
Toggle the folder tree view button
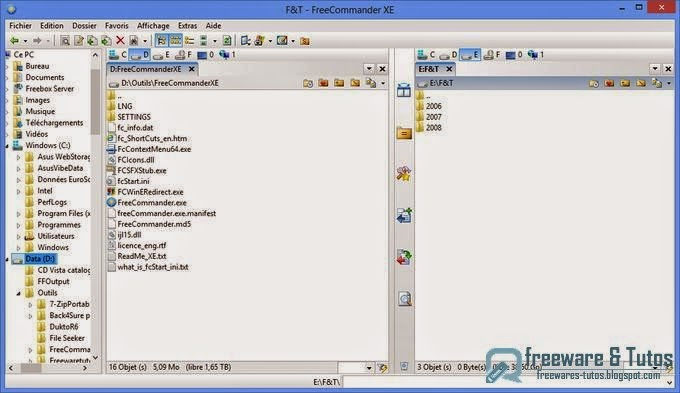point(161,41)
